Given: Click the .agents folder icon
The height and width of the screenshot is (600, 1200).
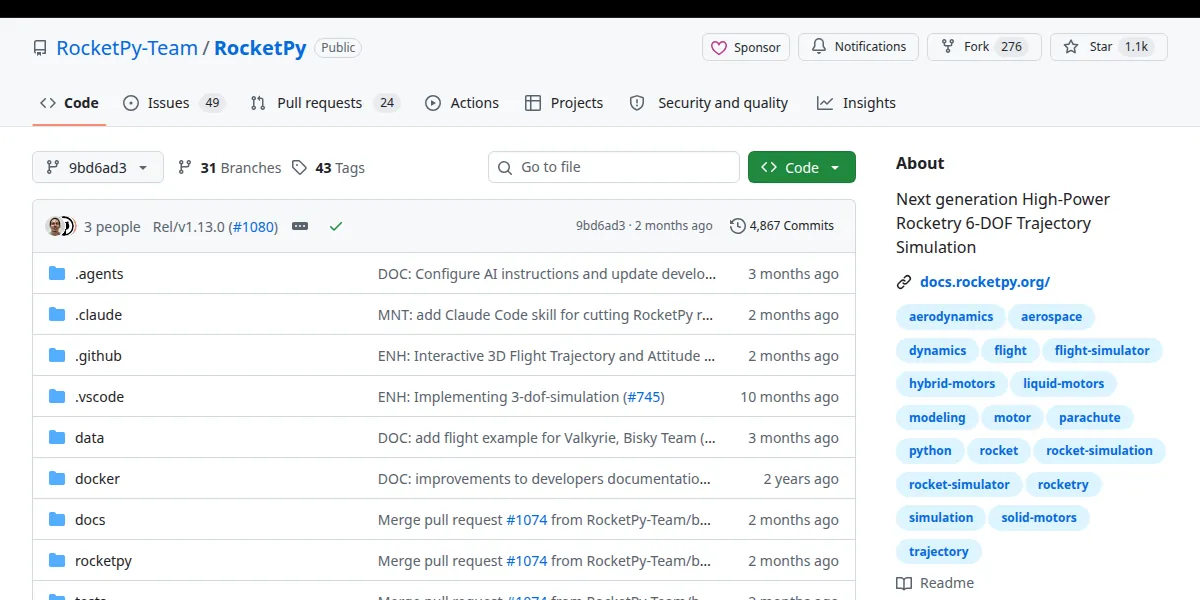Looking at the screenshot, I should coord(57,274).
